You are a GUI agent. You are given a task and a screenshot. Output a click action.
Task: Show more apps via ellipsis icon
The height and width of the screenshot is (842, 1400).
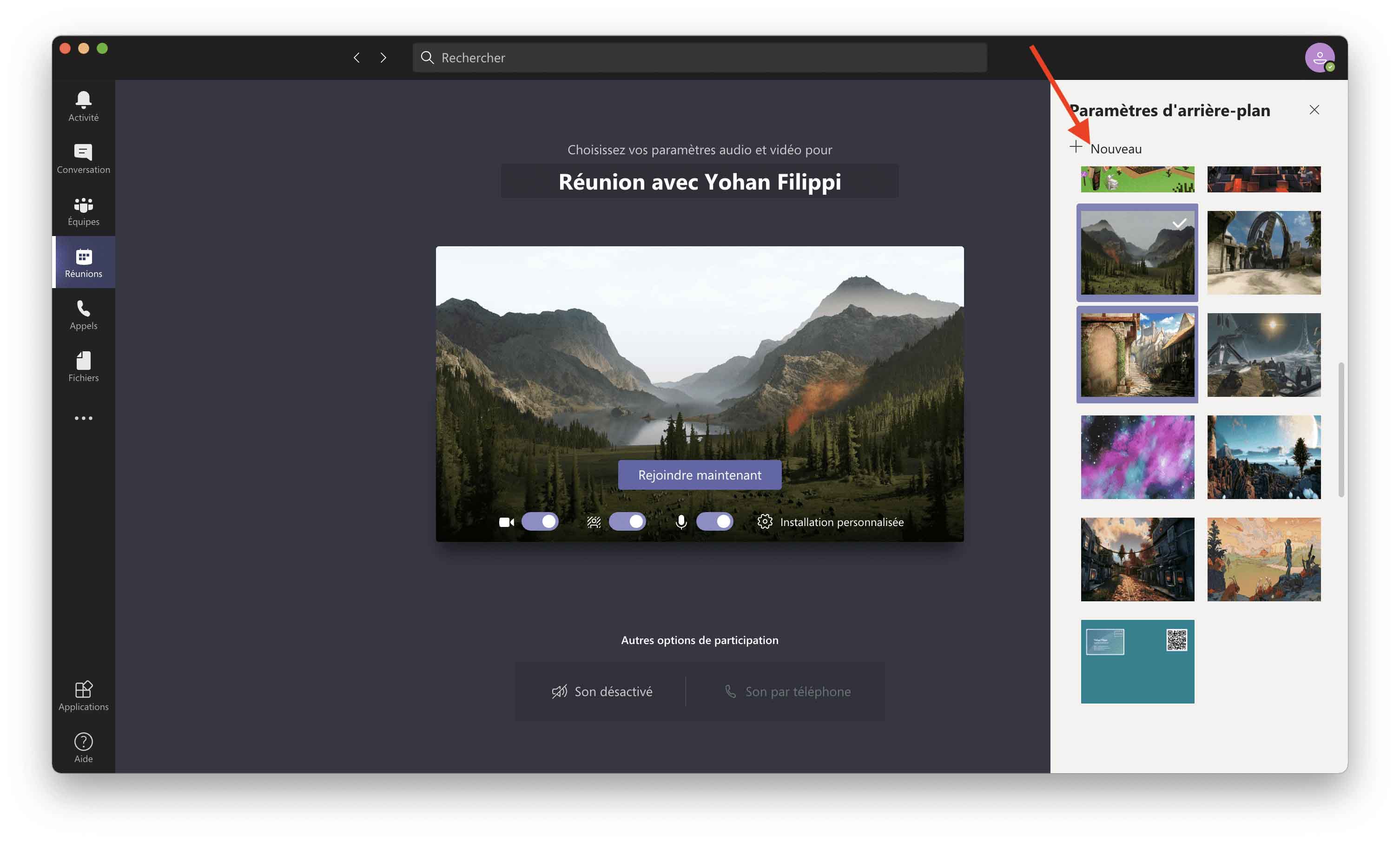tap(83, 418)
